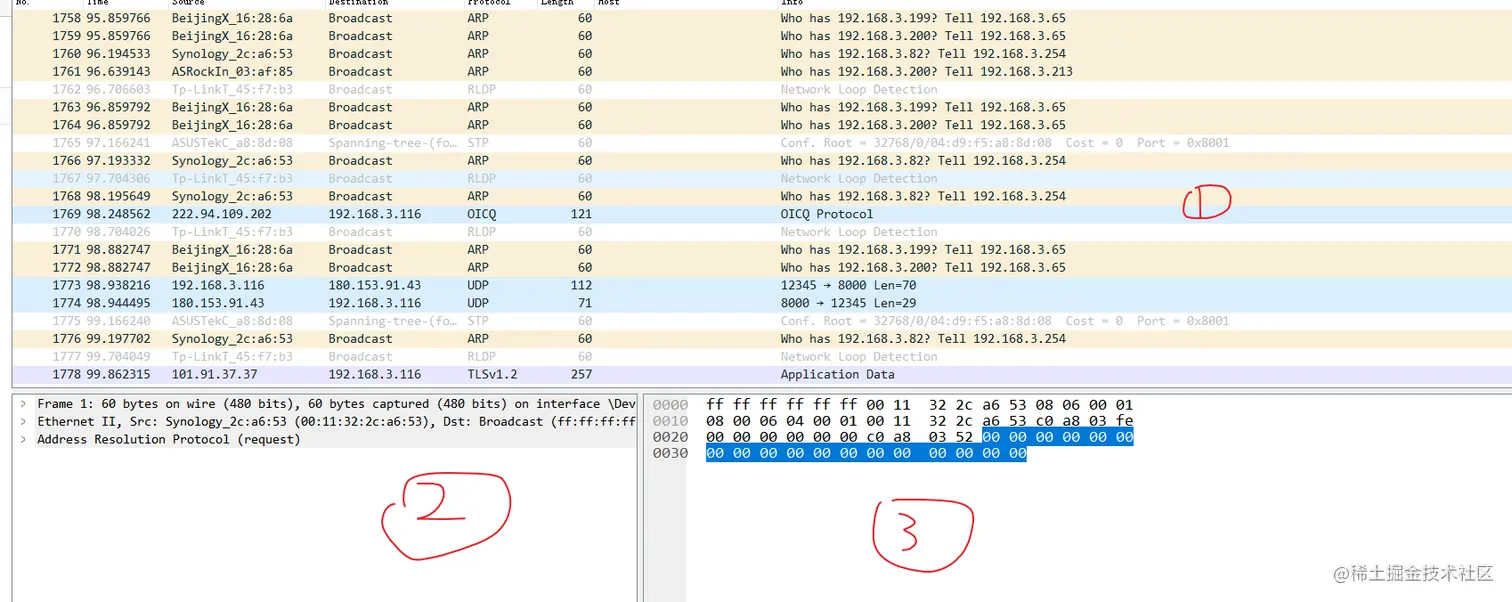Select packet 1759 asking who has 192.168.3.200
The image size is (1512, 602).
click(x=761, y=36)
